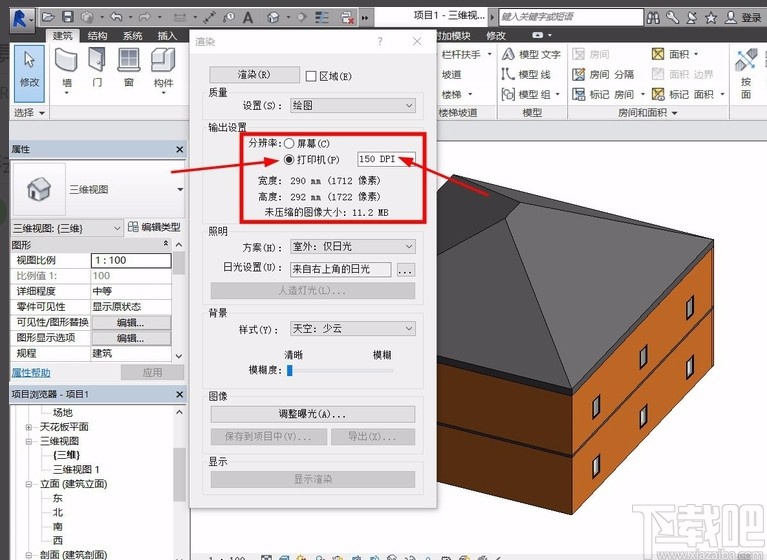Select the Screen resolution radio button

[289, 144]
